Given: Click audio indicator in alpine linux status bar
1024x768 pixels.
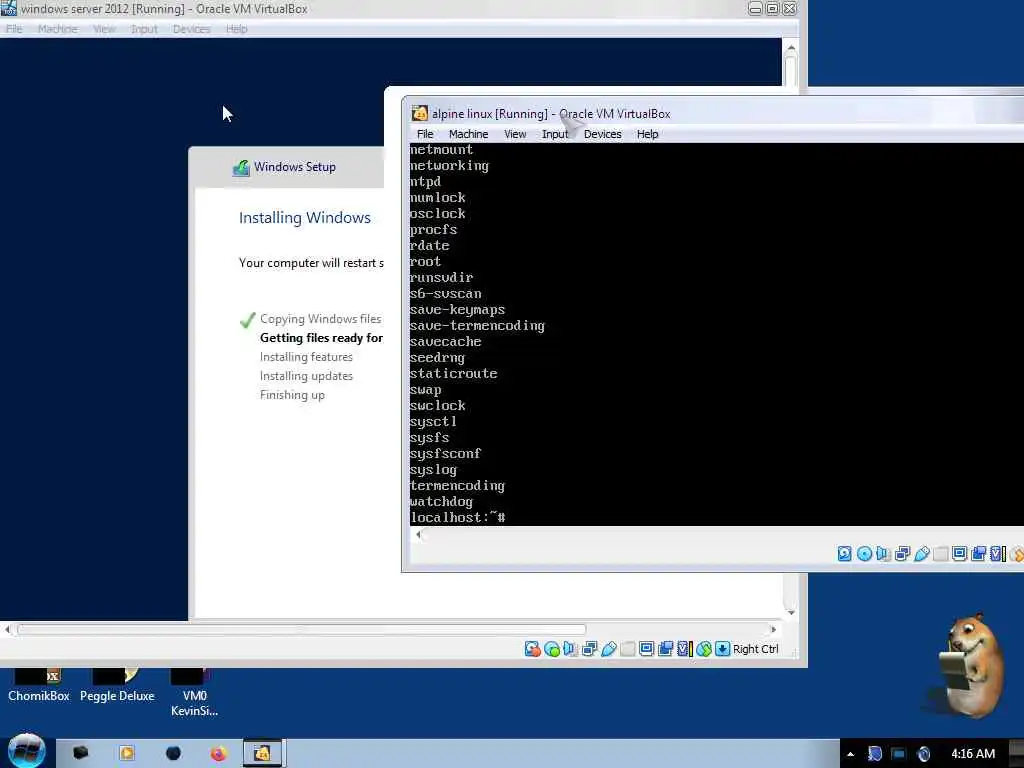Looking at the screenshot, I should click(883, 554).
